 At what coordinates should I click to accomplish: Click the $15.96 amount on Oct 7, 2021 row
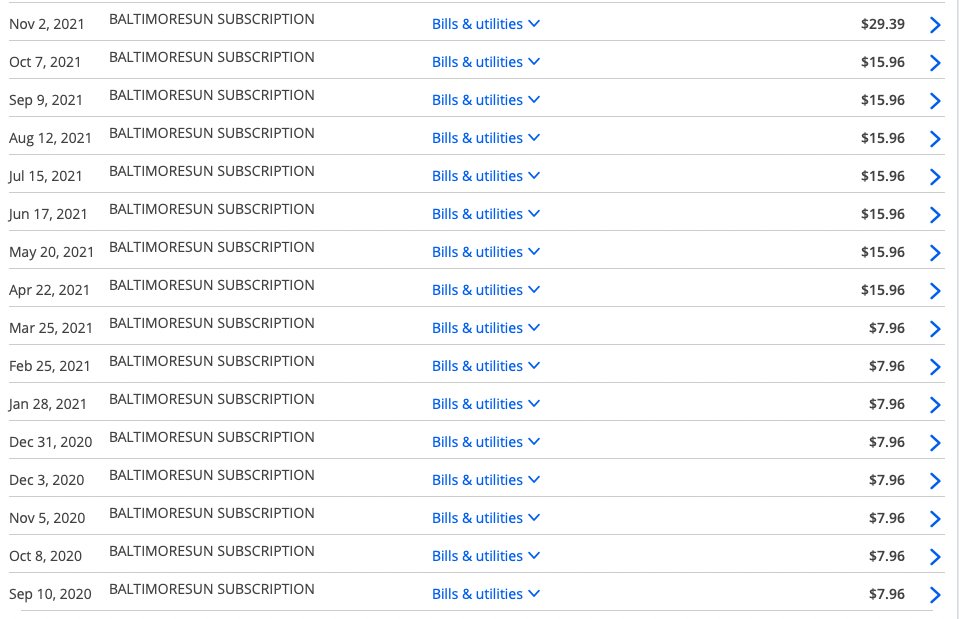pyautogui.click(x=883, y=62)
